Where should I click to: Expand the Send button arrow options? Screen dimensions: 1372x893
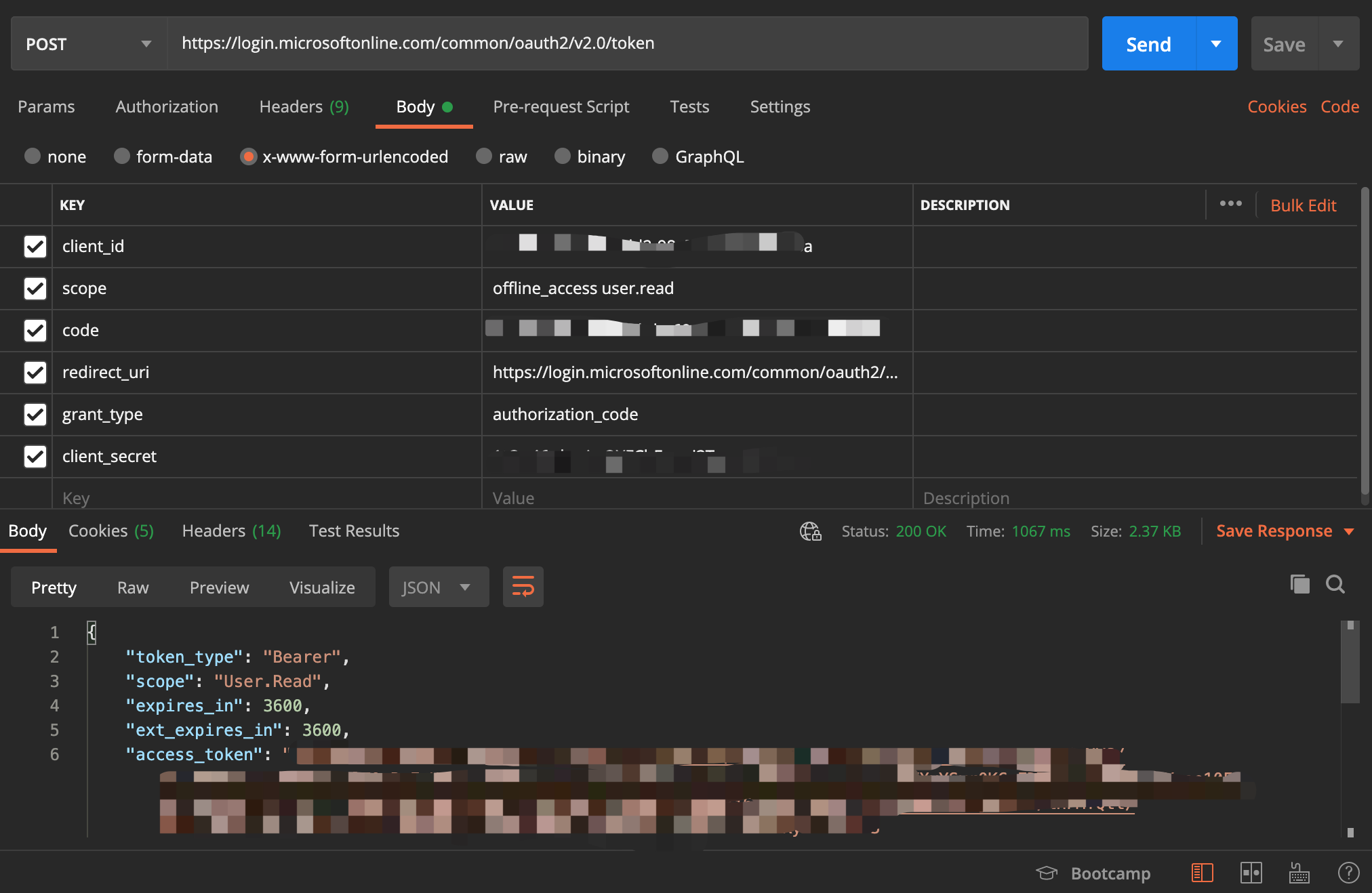(x=1217, y=44)
